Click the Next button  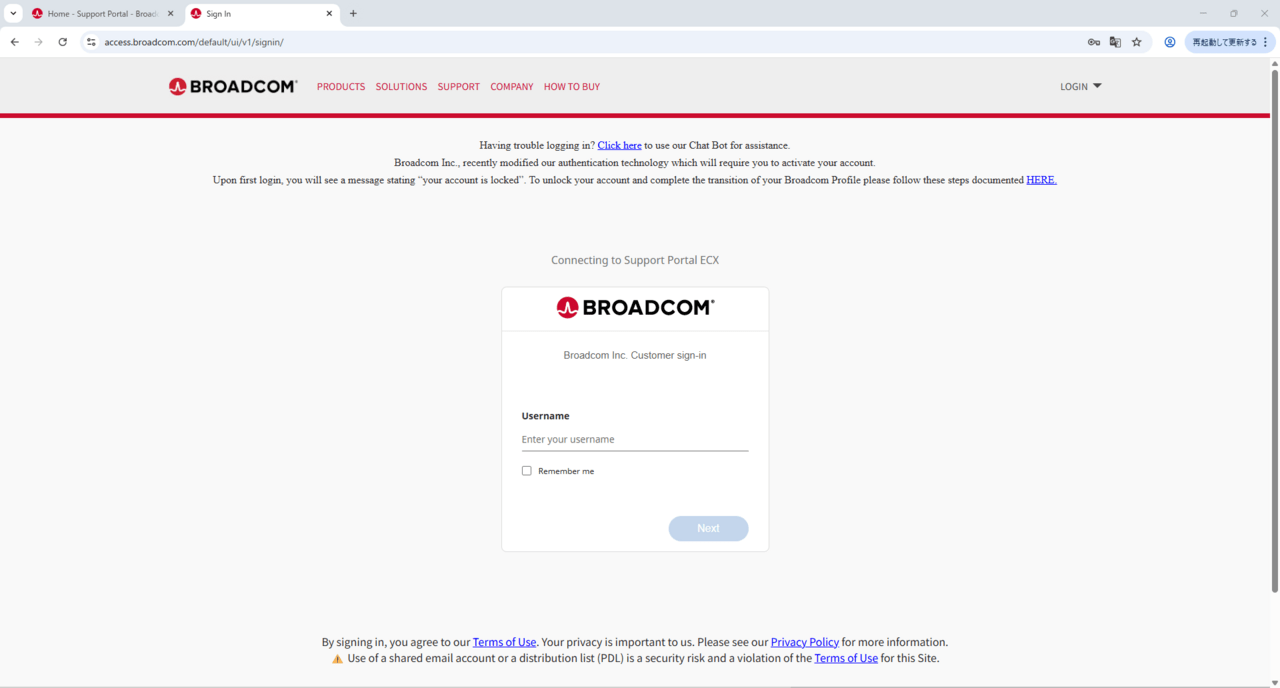pos(708,528)
